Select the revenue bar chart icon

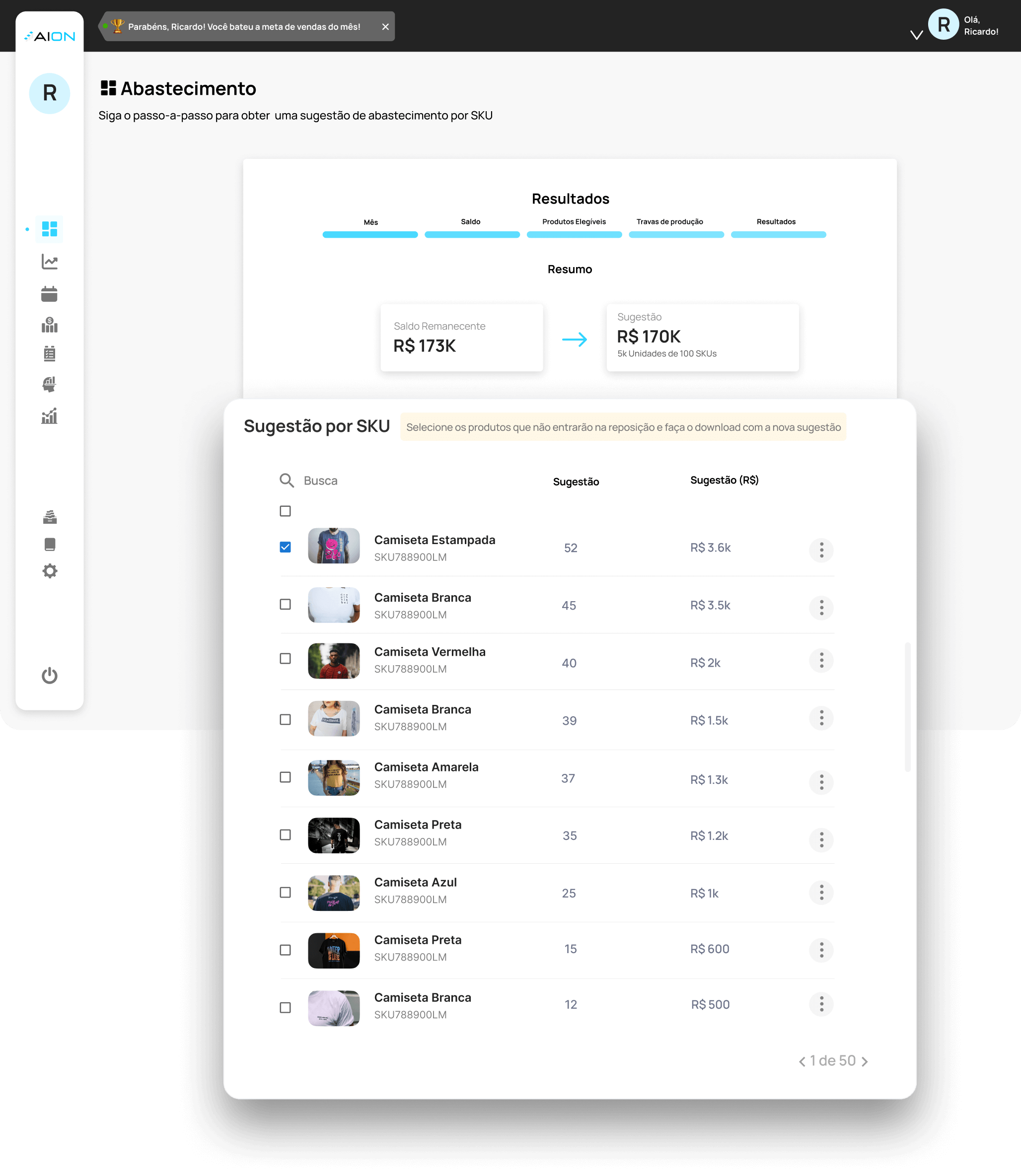point(50,325)
